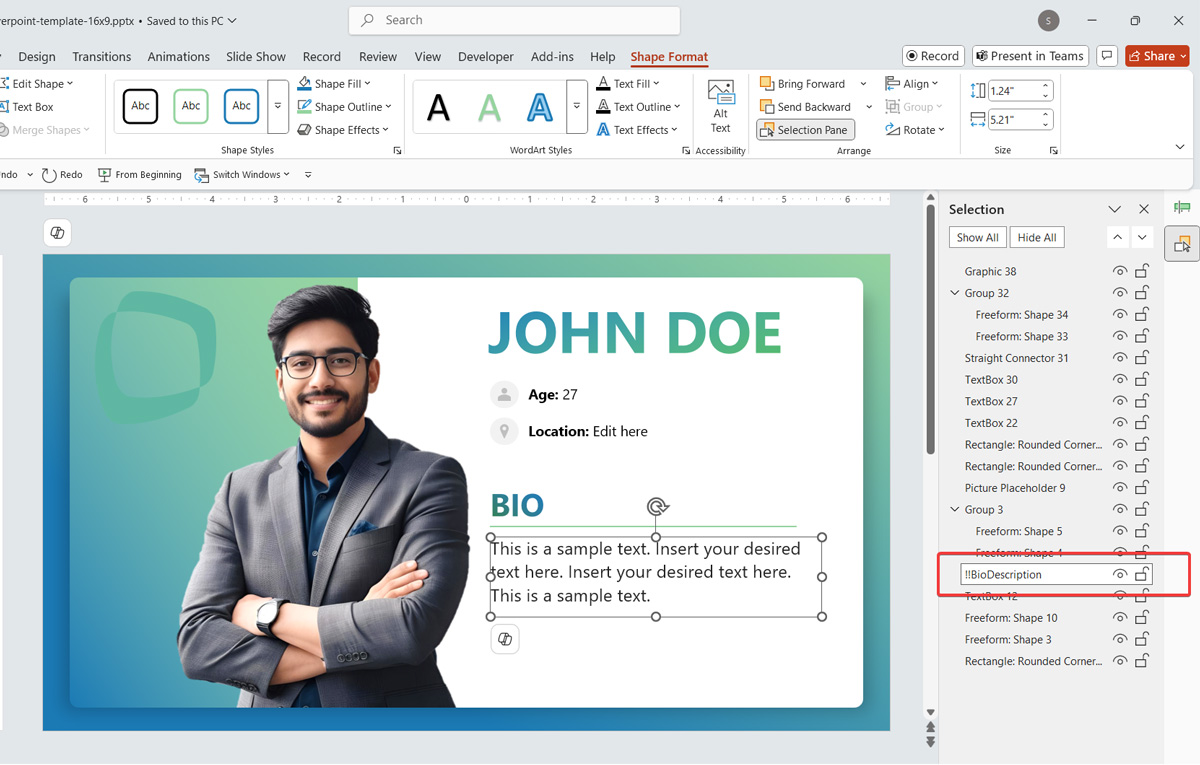This screenshot has width=1200, height=765.
Task: Open Switch Windows dropdown
Action: tap(242, 174)
